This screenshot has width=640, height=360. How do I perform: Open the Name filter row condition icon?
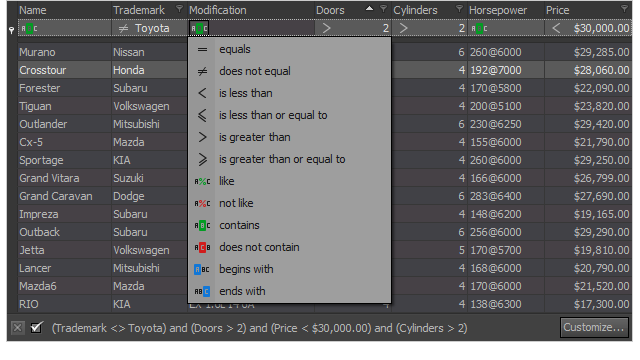point(29,29)
